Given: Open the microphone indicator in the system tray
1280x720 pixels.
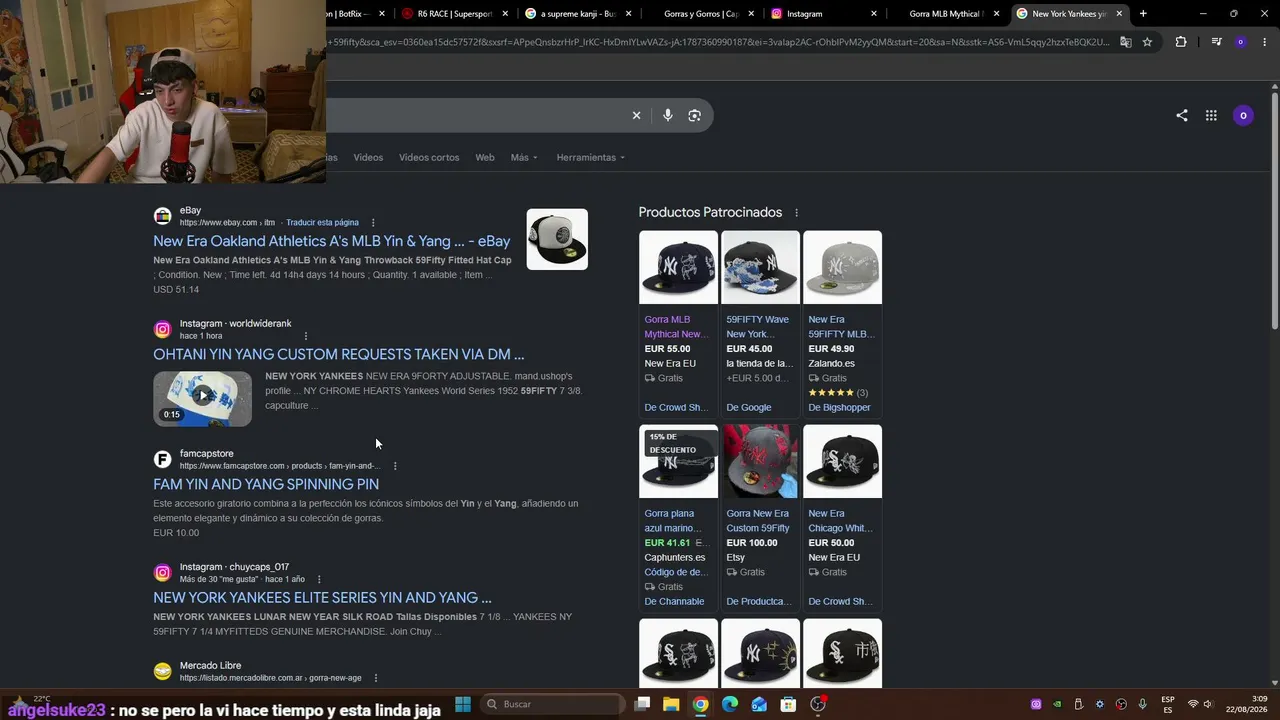Looking at the screenshot, I should tap(1143, 704).
